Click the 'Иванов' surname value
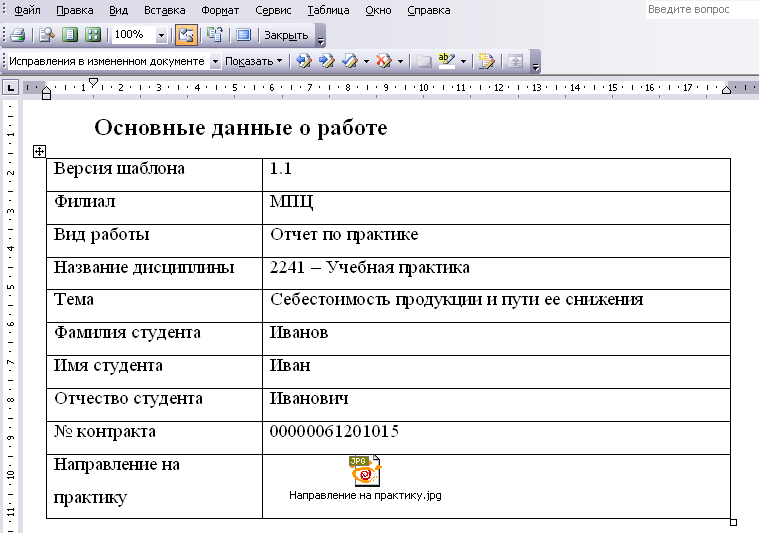759x533 pixels. pyautogui.click(x=299, y=332)
